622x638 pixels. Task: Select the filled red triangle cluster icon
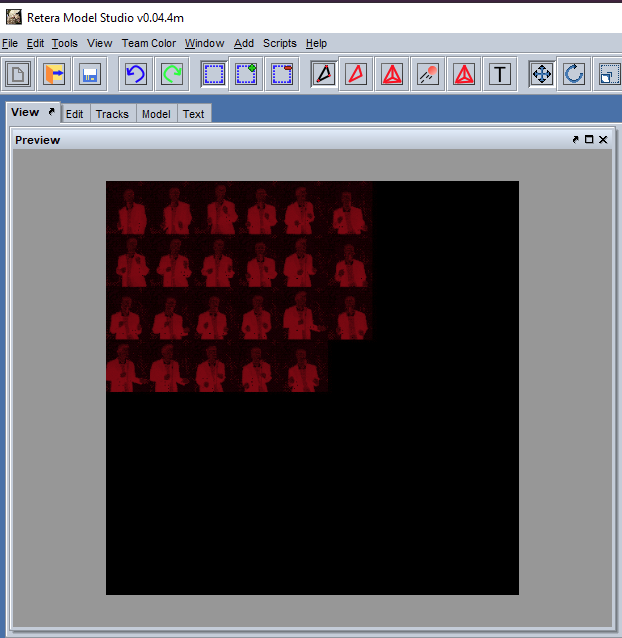(x=464, y=74)
